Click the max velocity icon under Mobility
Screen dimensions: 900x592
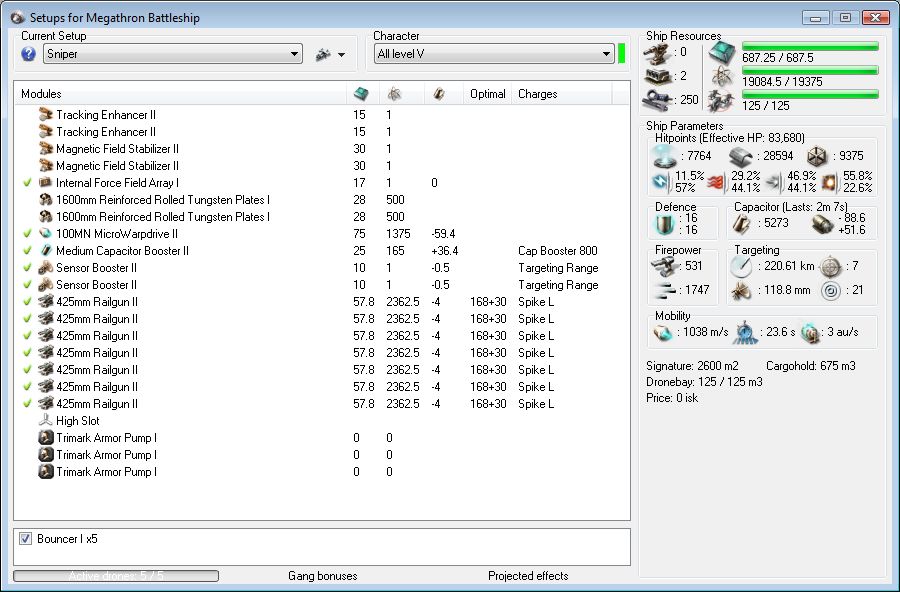tap(662, 333)
